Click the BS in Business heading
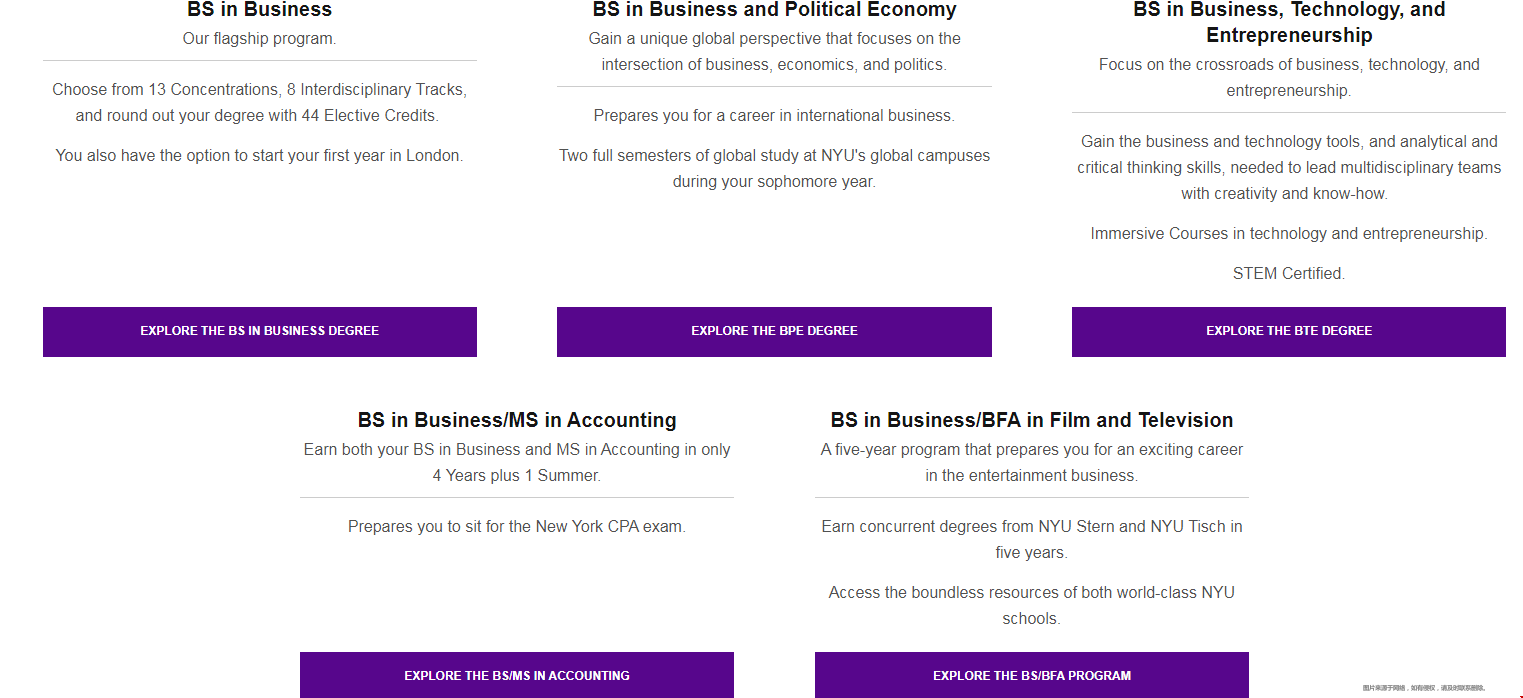This screenshot has width=1523, height=698. [259, 10]
